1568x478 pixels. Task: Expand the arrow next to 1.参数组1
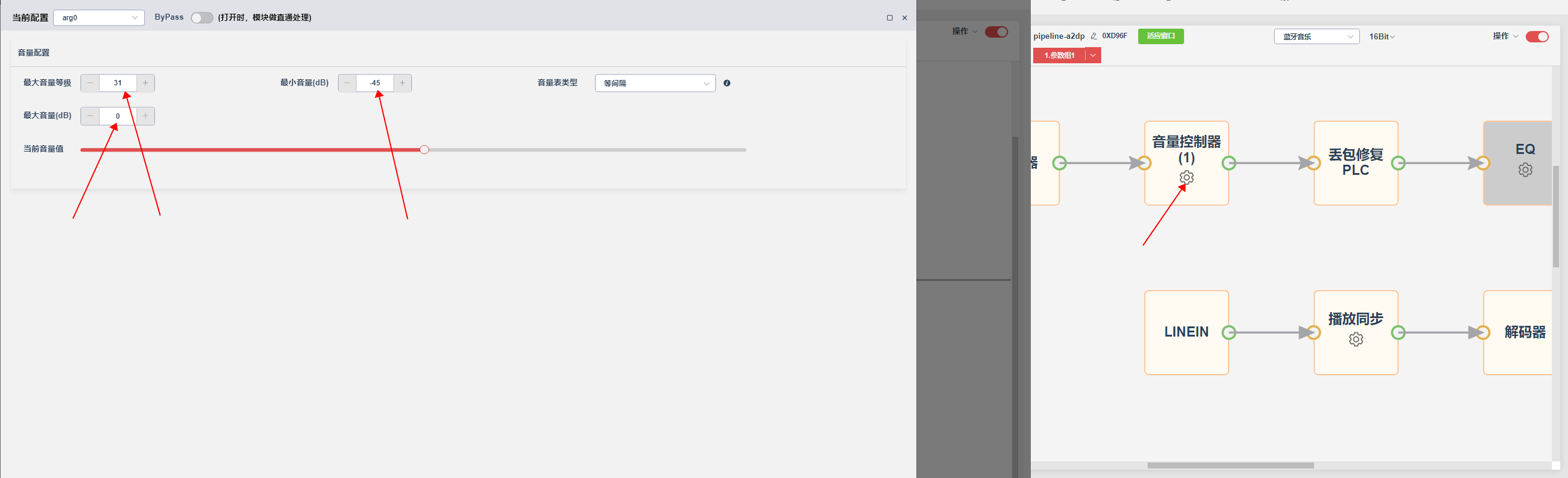[x=1093, y=55]
